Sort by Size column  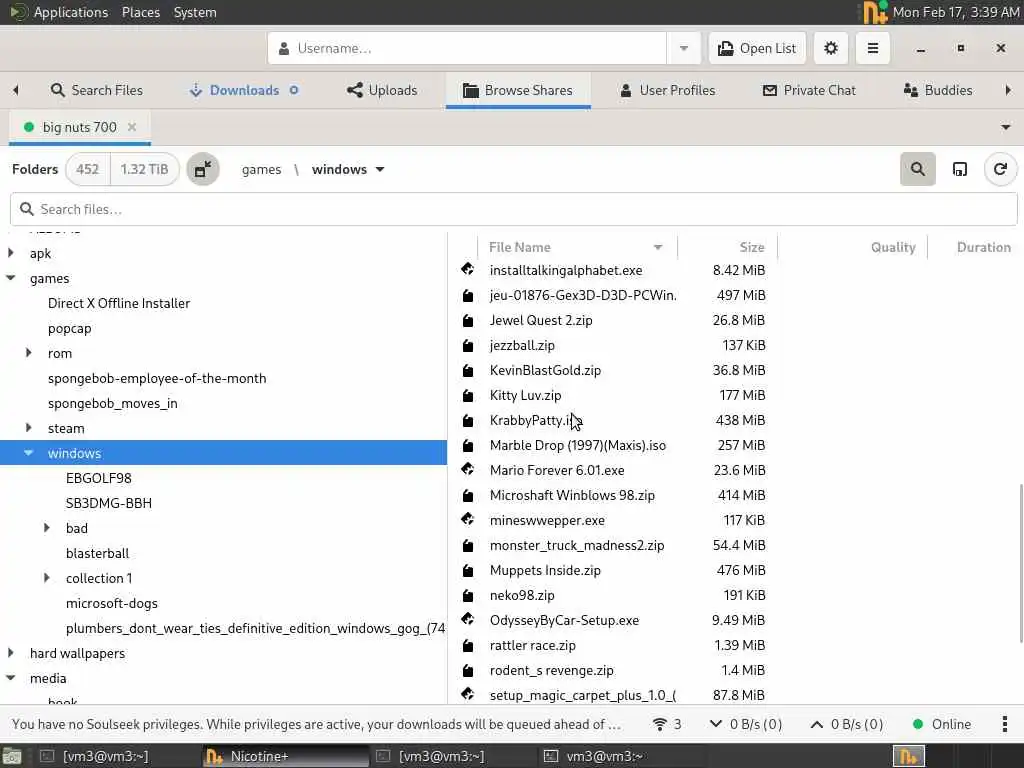[x=728, y=248]
